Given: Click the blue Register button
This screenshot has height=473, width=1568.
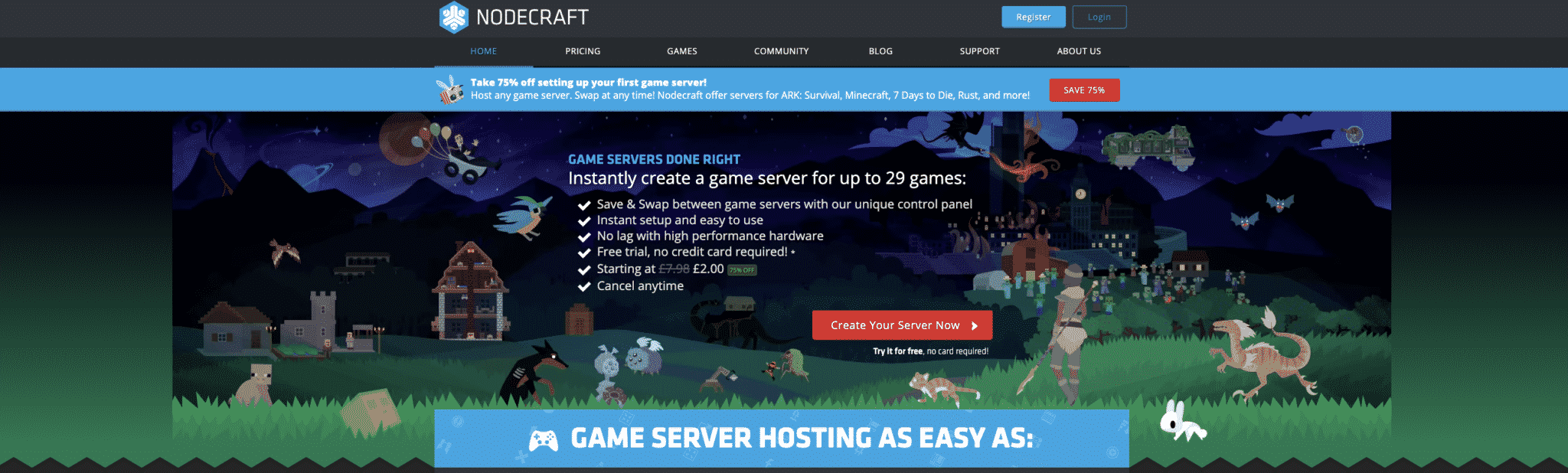Looking at the screenshot, I should (x=1034, y=17).
